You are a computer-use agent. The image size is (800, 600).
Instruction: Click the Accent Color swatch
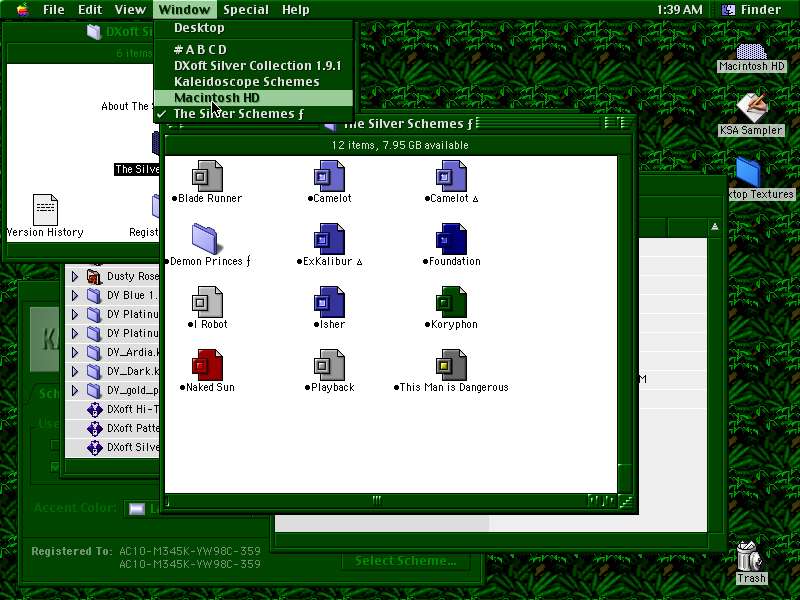(x=136, y=509)
